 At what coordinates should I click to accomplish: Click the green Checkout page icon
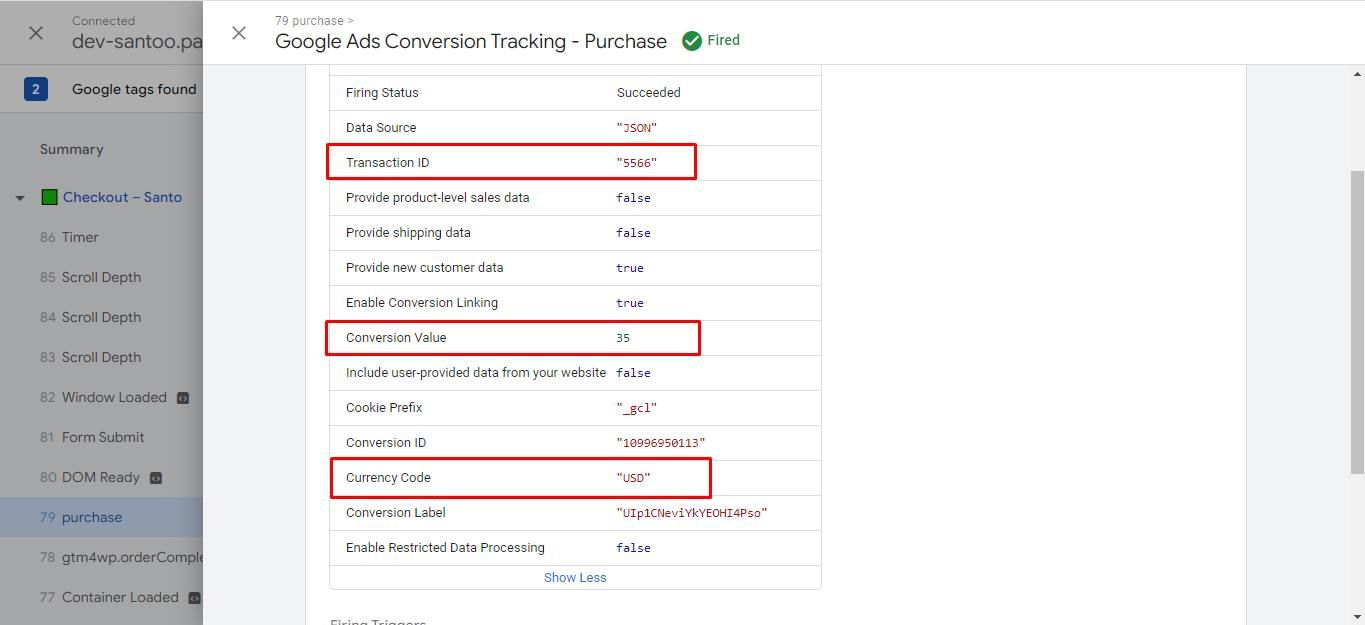[x=49, y=197]
